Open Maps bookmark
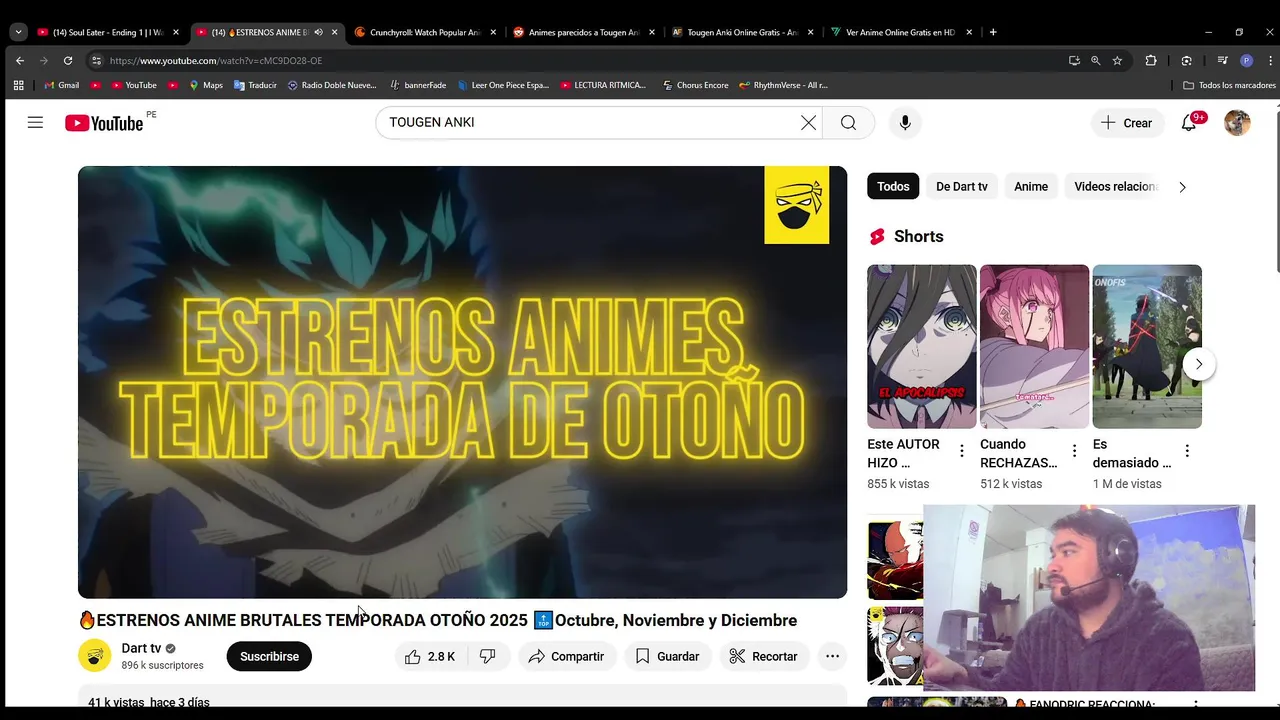The width and height of the screenshot is (1280, 720). pos(206,85)
